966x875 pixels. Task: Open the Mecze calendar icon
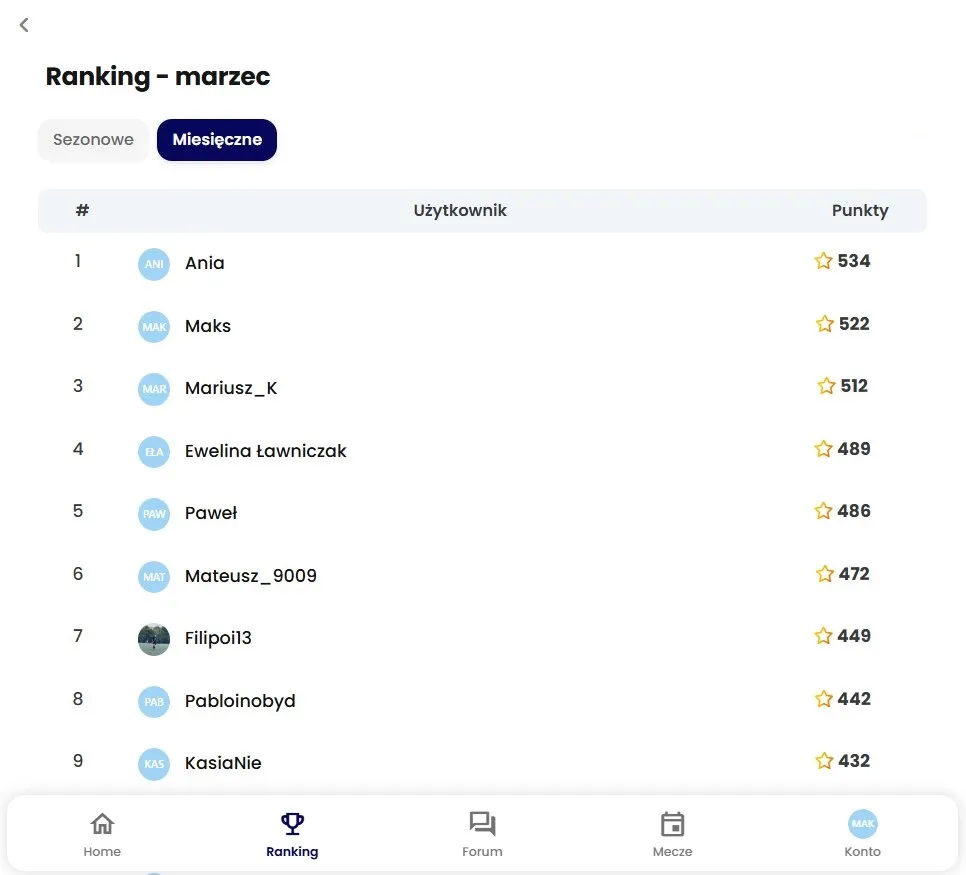click(672, 824)
